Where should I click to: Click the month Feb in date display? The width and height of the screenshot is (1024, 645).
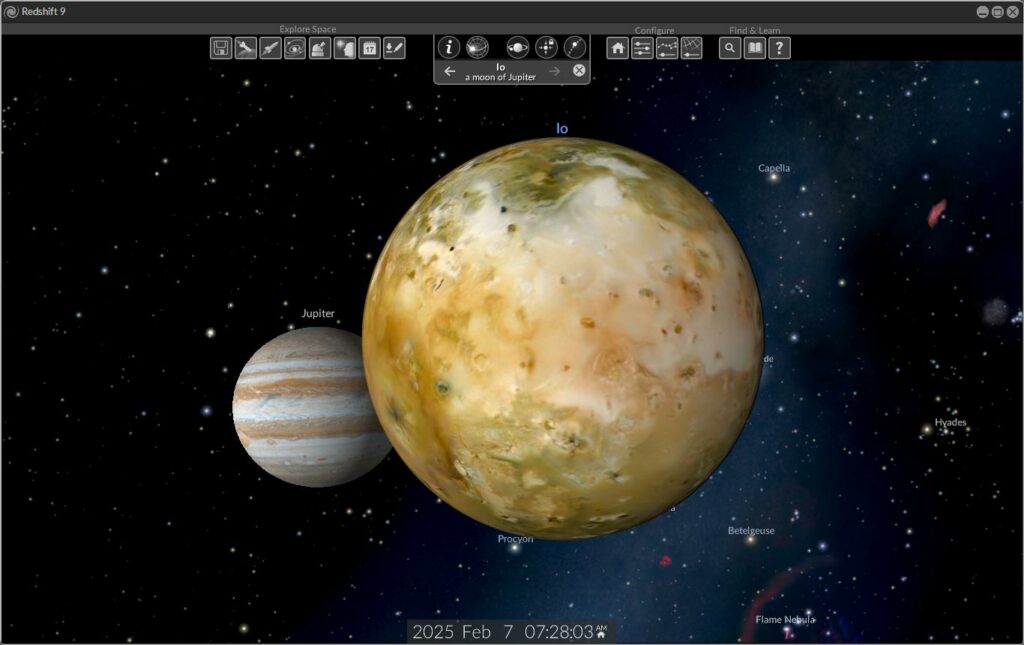(x=478, y=632)
